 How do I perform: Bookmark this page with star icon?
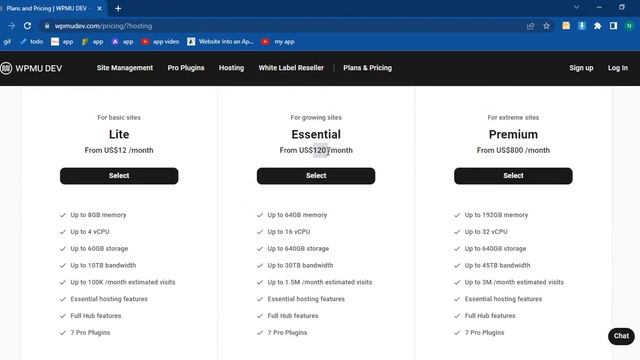point(546,26)
